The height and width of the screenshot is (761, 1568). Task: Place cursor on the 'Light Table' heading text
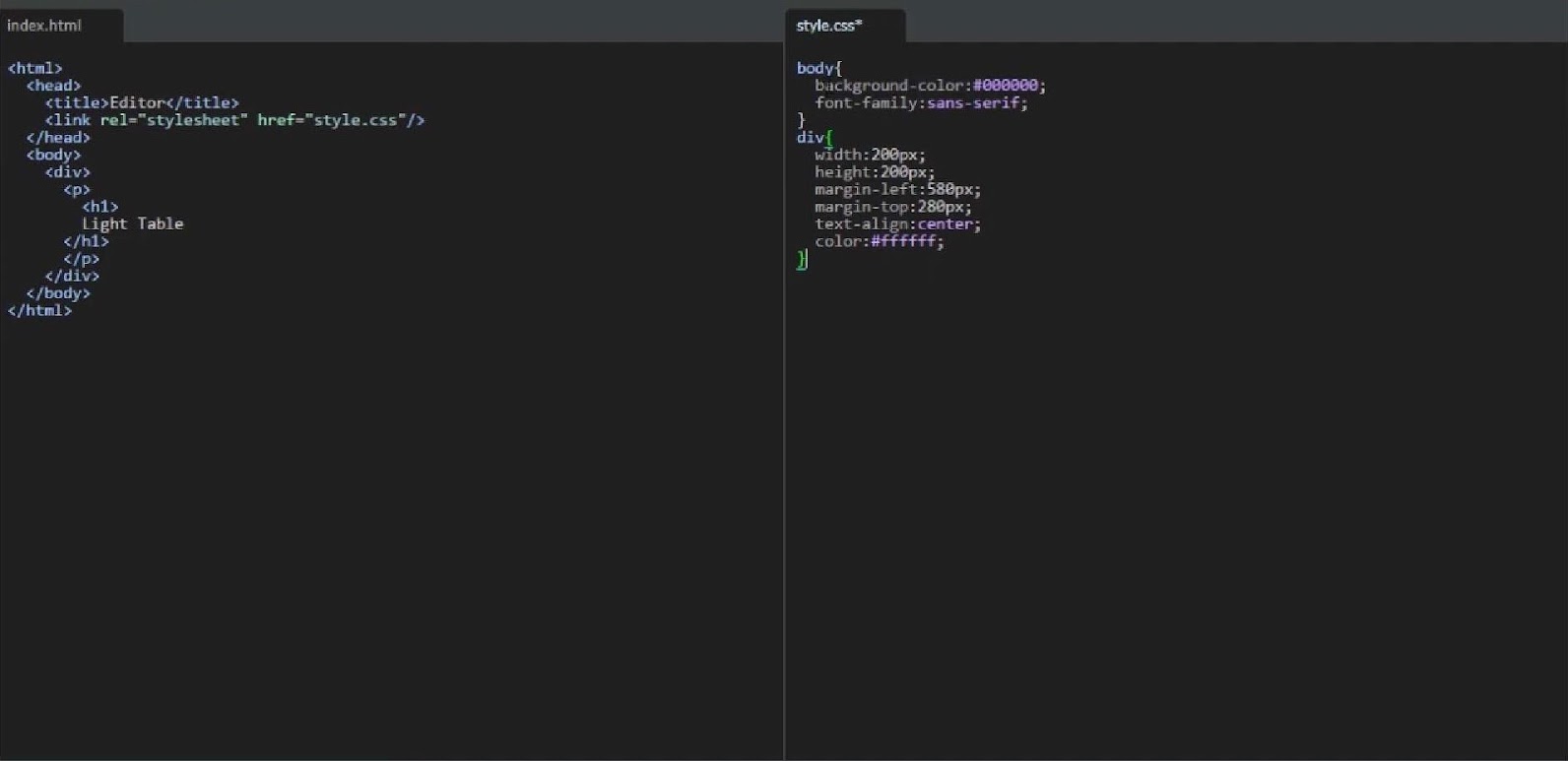132,223
